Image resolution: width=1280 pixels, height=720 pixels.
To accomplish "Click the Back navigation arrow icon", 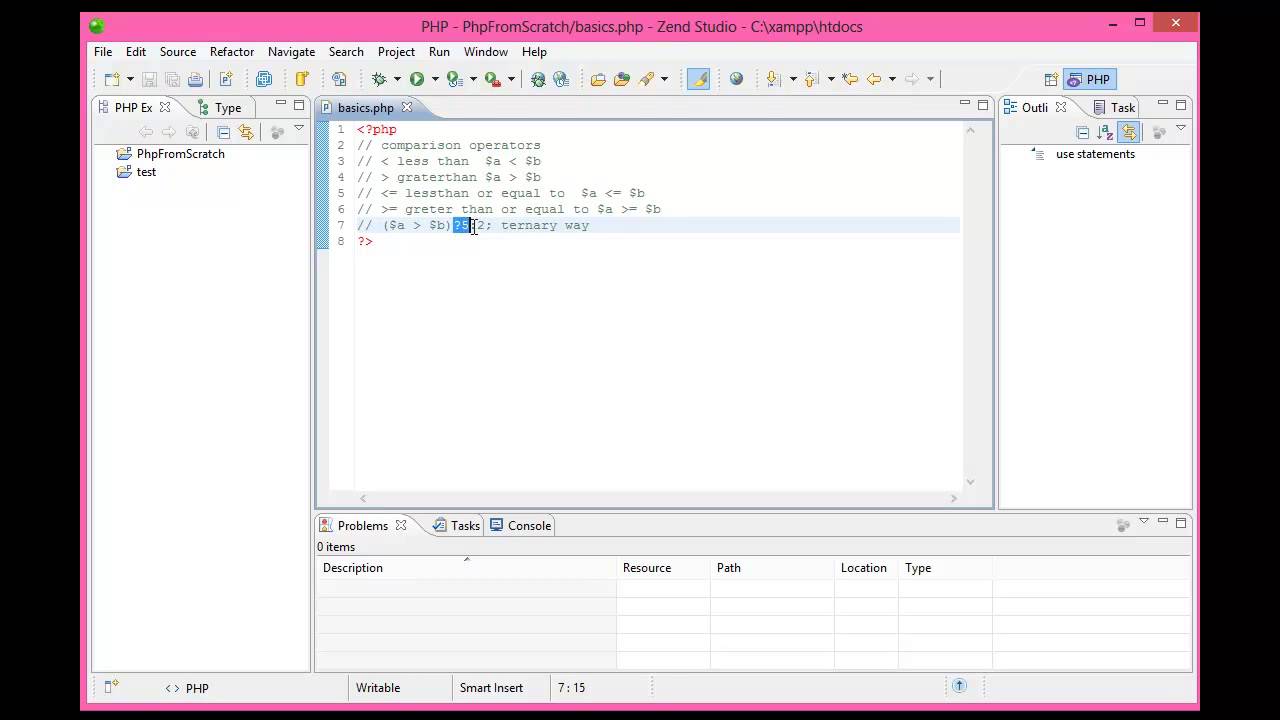I will click(x=874, y=79).
